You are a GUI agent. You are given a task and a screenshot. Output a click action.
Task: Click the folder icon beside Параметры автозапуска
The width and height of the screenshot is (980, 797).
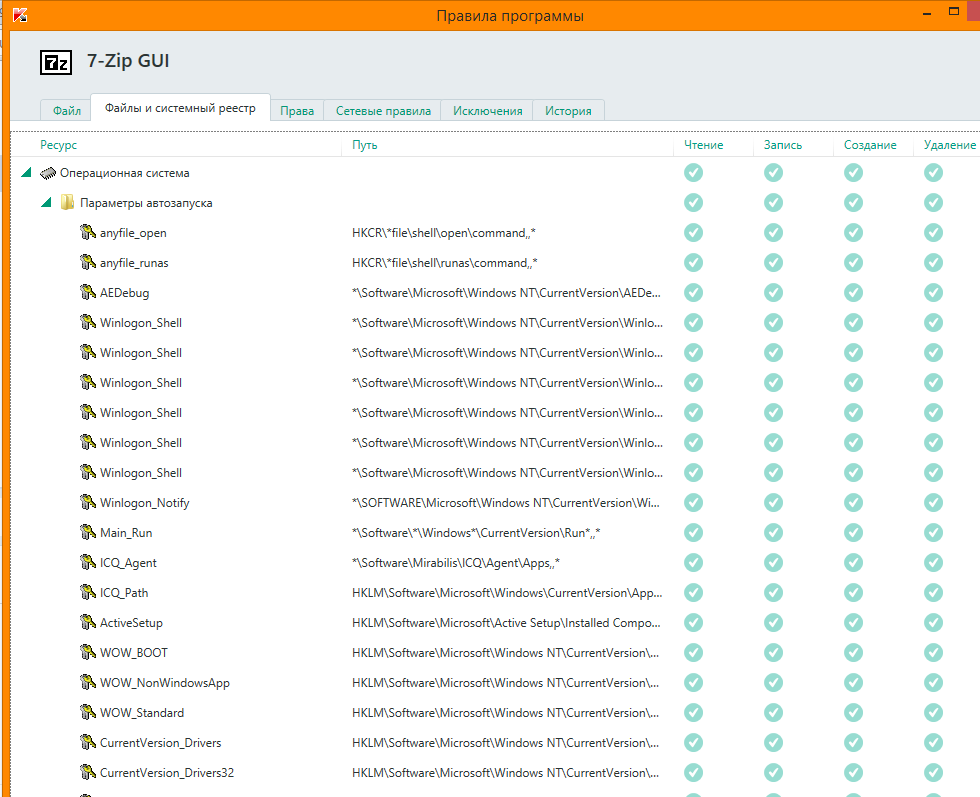[67, 203]
